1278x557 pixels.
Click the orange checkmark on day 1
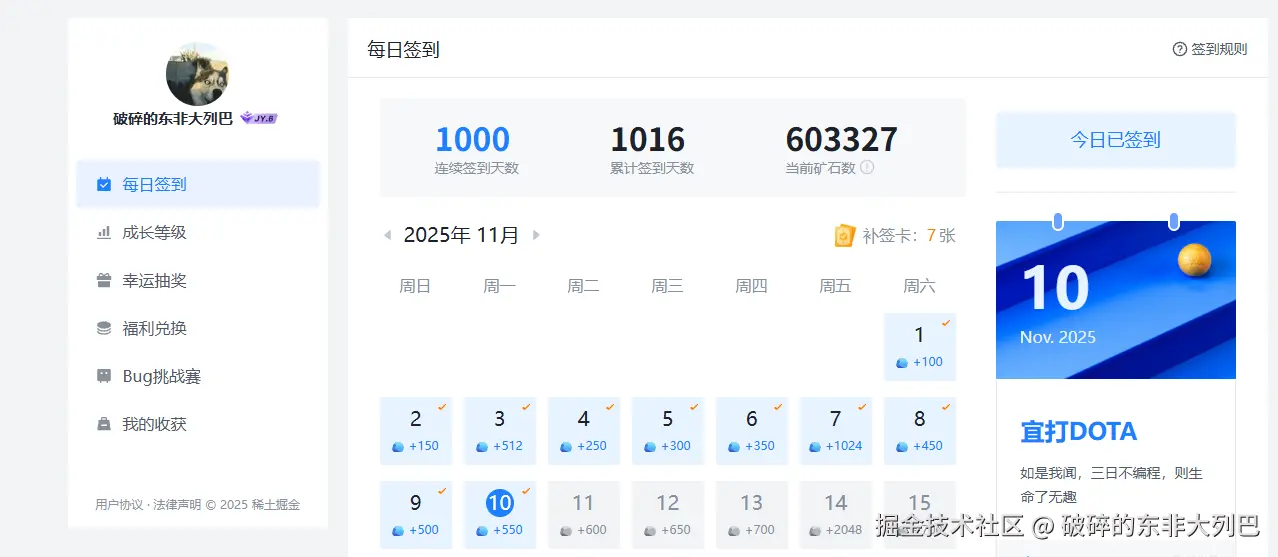(x=946, y=323)
